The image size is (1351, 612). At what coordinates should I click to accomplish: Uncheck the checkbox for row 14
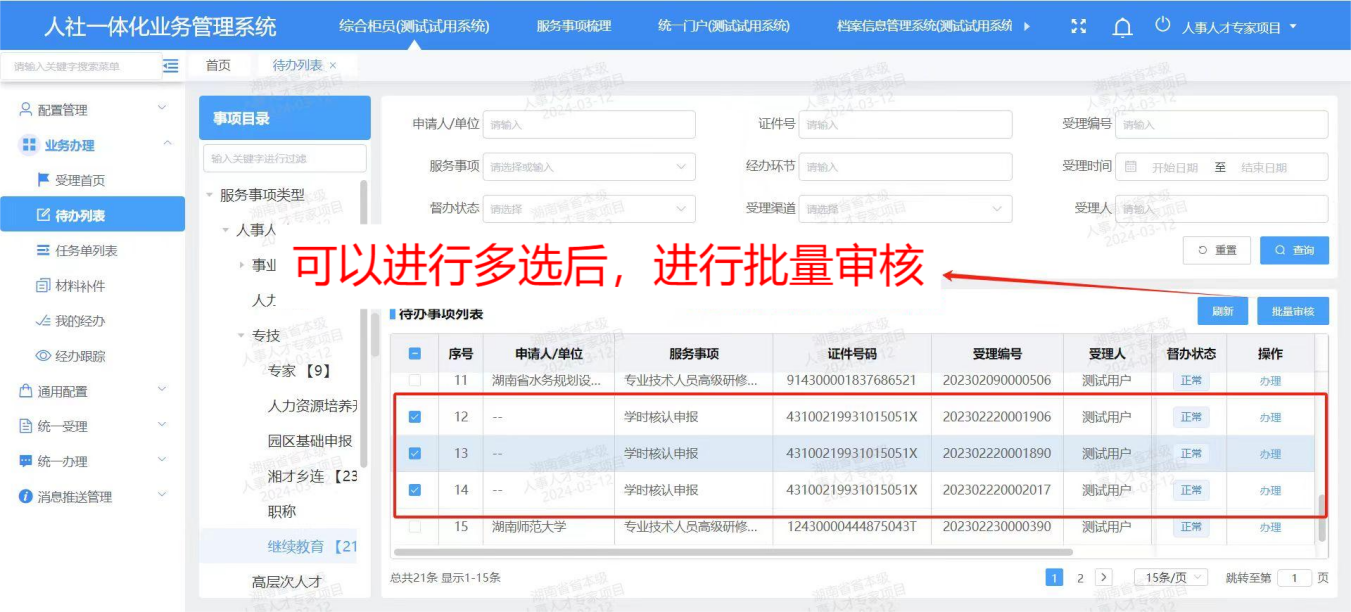pos(415,490)
